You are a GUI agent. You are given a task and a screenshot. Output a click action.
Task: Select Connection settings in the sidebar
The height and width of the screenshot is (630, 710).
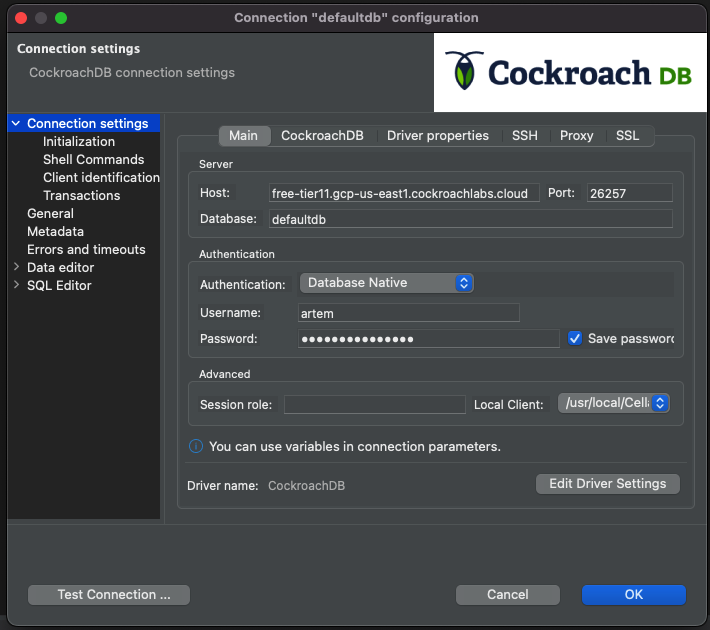[87, 123]
